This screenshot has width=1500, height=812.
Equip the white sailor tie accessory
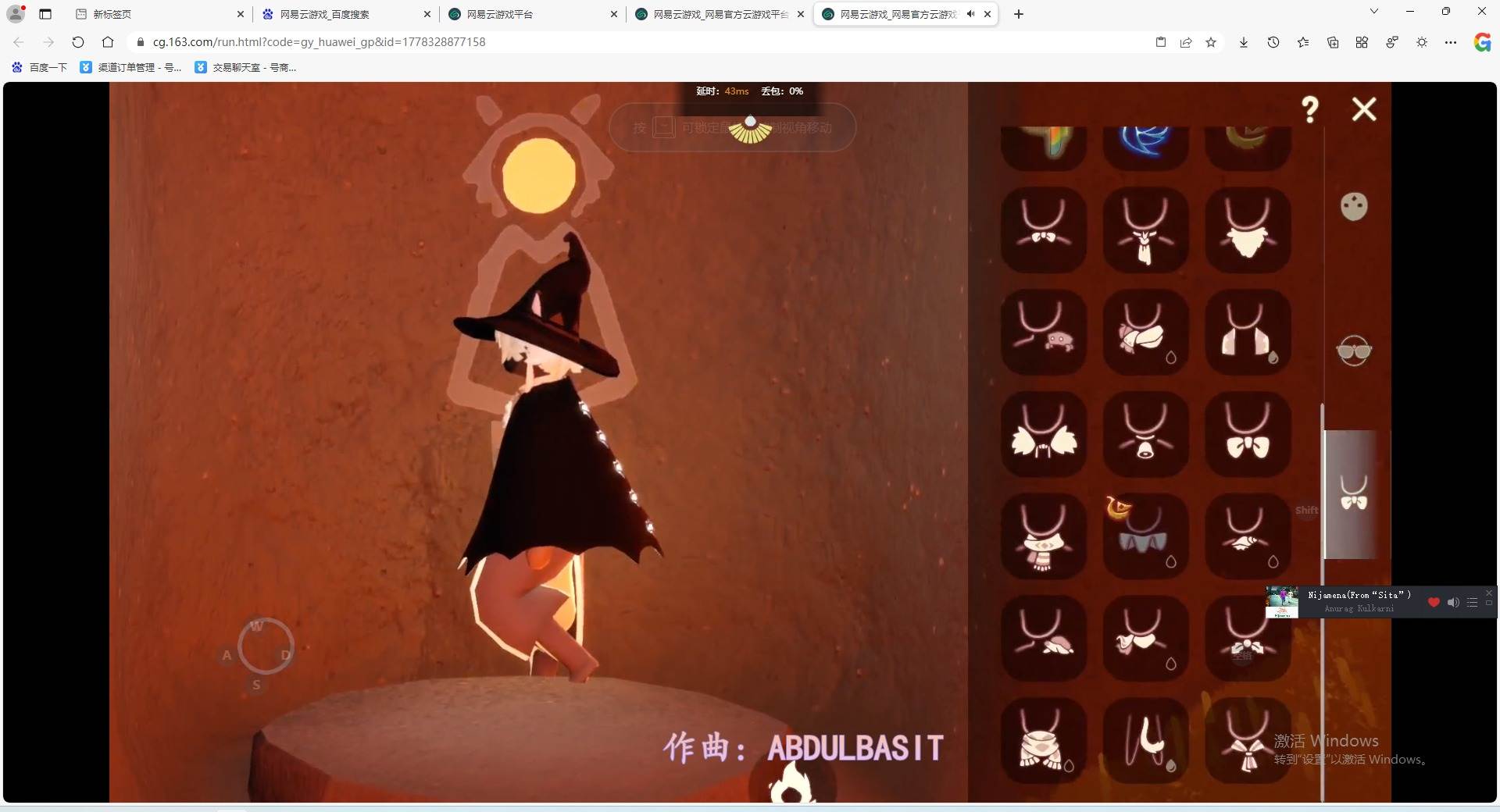pos(1248,741)
